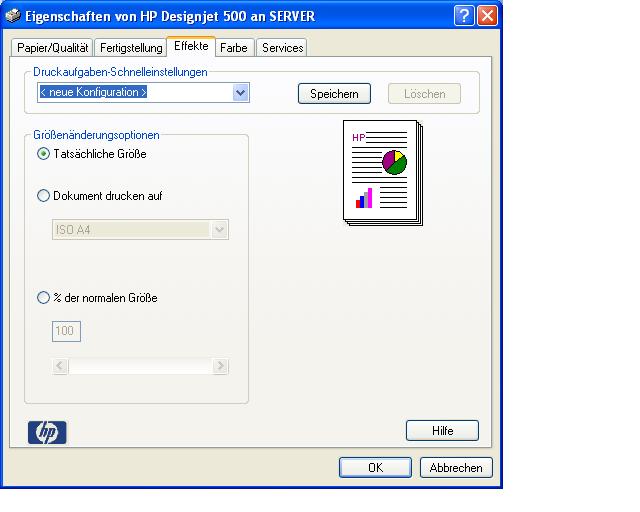Click the document preview thumbnail
Viewport: 640px width, 512px height.
(383, 173)
